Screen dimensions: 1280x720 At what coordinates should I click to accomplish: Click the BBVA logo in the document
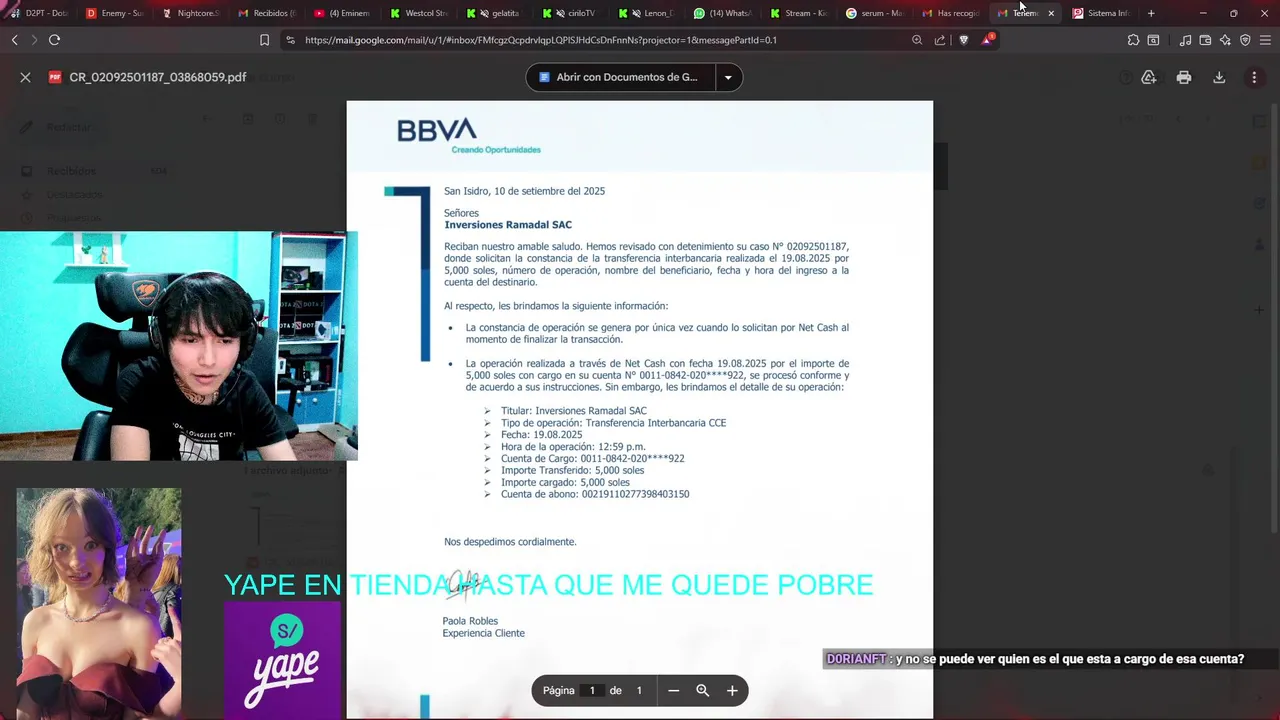[437, 130]
